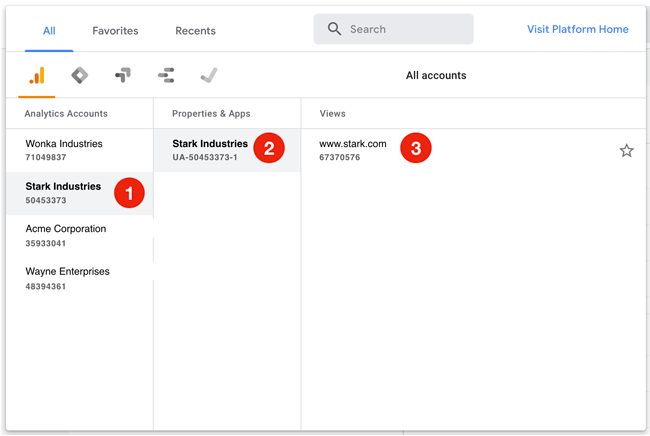The width and height of the screenshot is (650, 436).
Task: Choose the Acme Corporation account
Action: [x=80, y=236]
